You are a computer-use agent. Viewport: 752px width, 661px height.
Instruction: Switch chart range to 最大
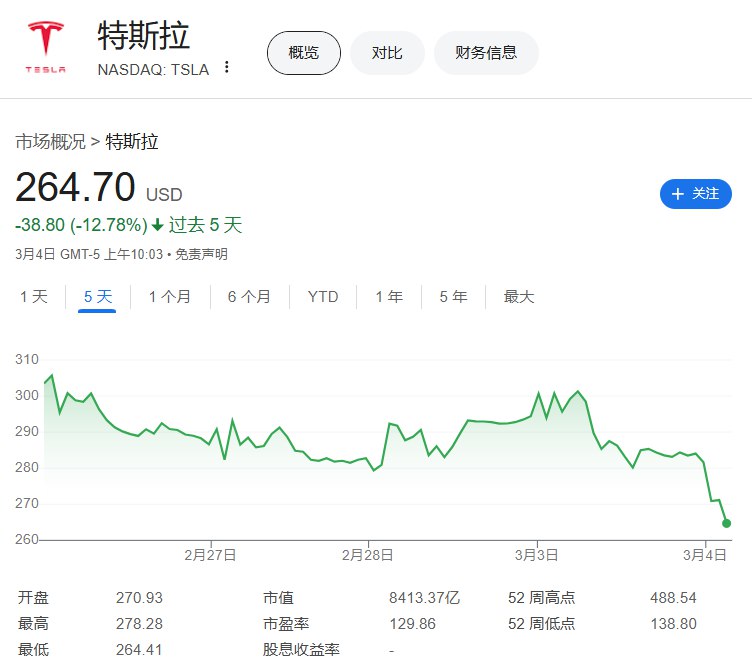[x=518, y=297]
